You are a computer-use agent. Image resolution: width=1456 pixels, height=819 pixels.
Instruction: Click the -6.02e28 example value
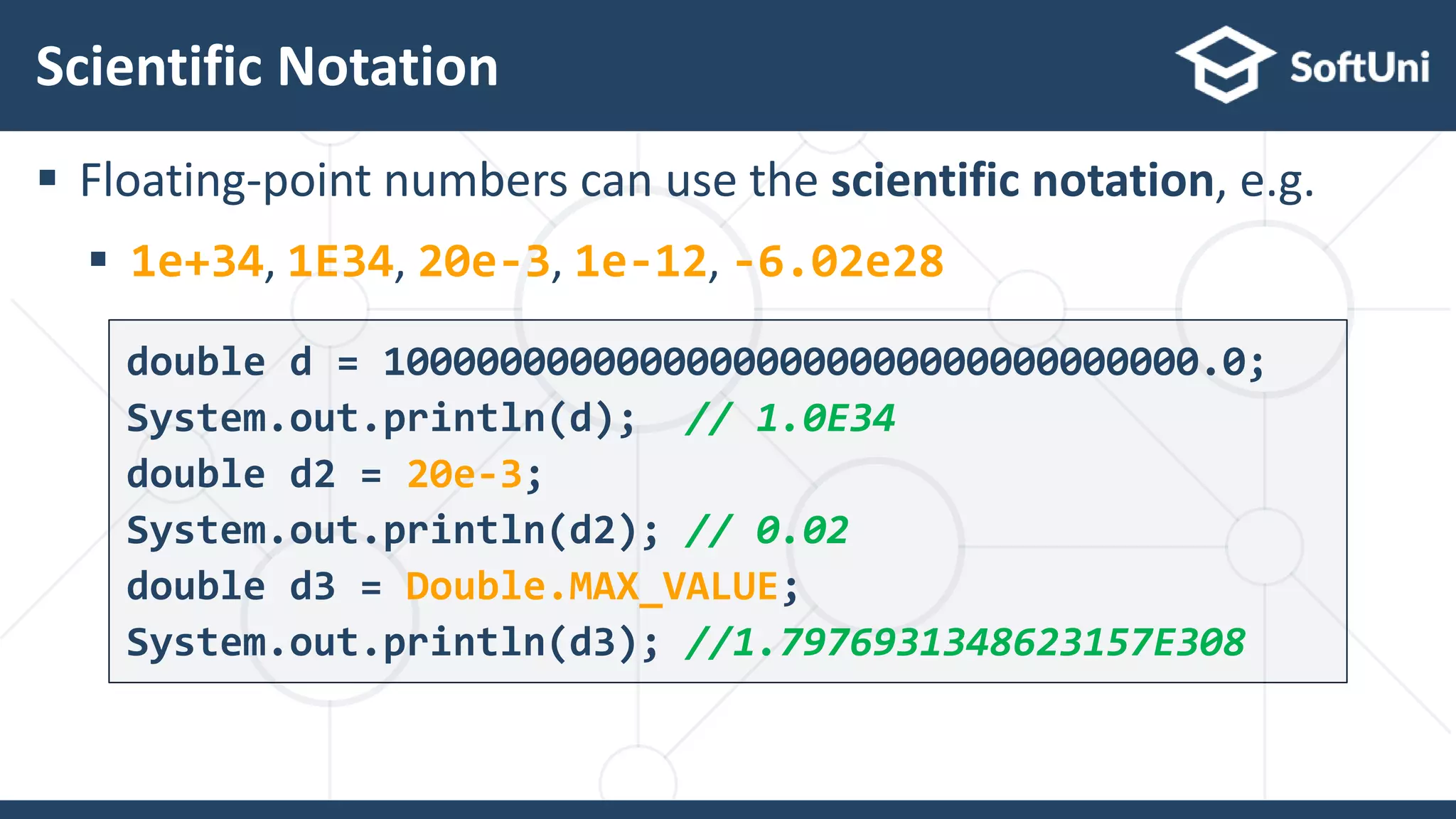[839, 261]
